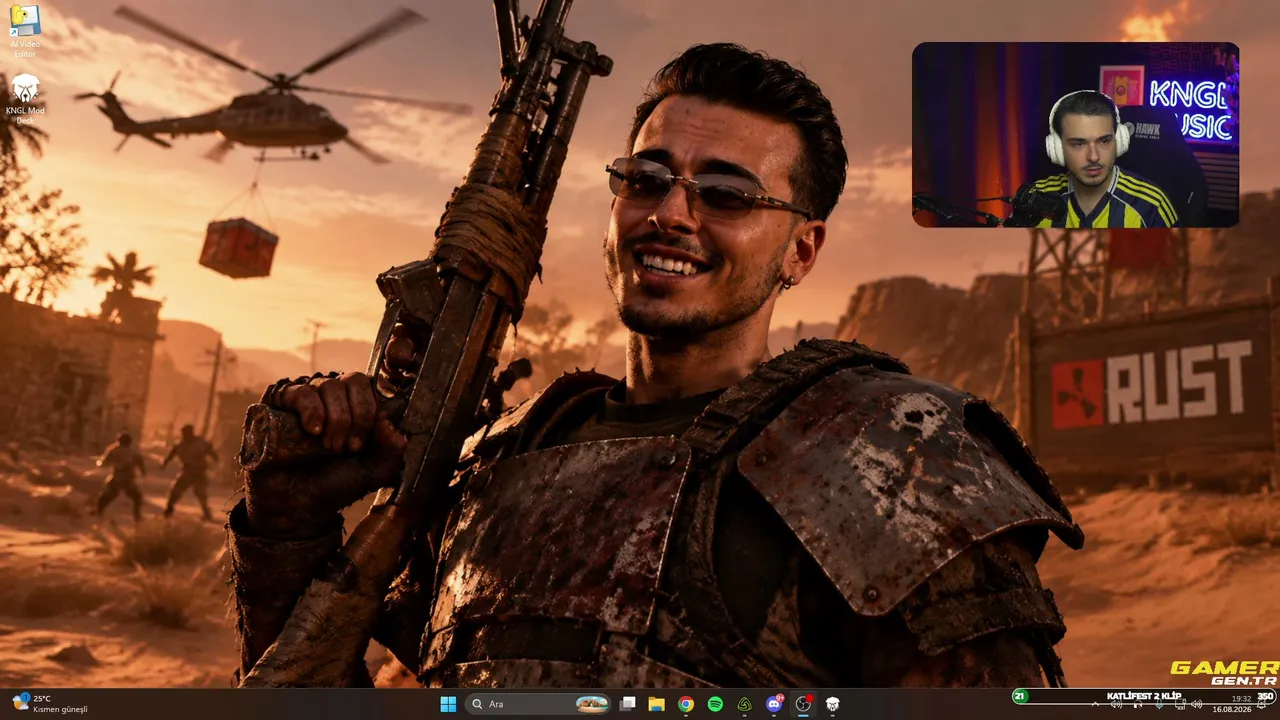Open Spotify from the taskbar
The image size is (1280, 720).
point(715,704)
